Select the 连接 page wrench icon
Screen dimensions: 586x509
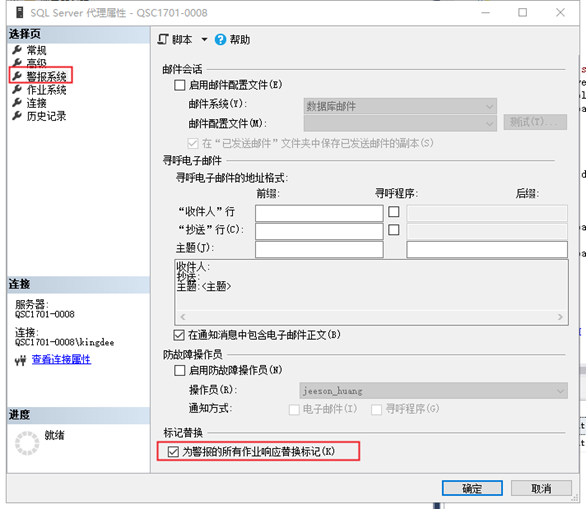(17, 102)
